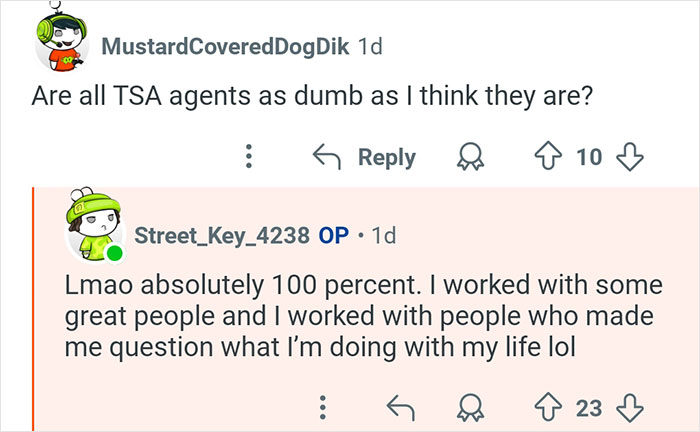
Task: Upvote MustardCoveredDogDik's comment
Action: [x=548, y=156]
